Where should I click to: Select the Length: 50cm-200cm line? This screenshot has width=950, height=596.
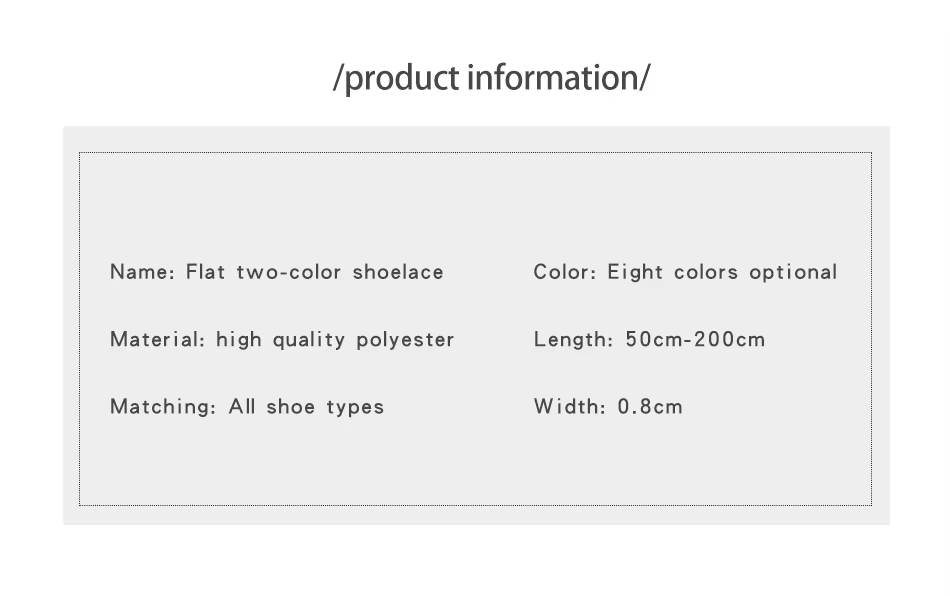coord(649,339)
